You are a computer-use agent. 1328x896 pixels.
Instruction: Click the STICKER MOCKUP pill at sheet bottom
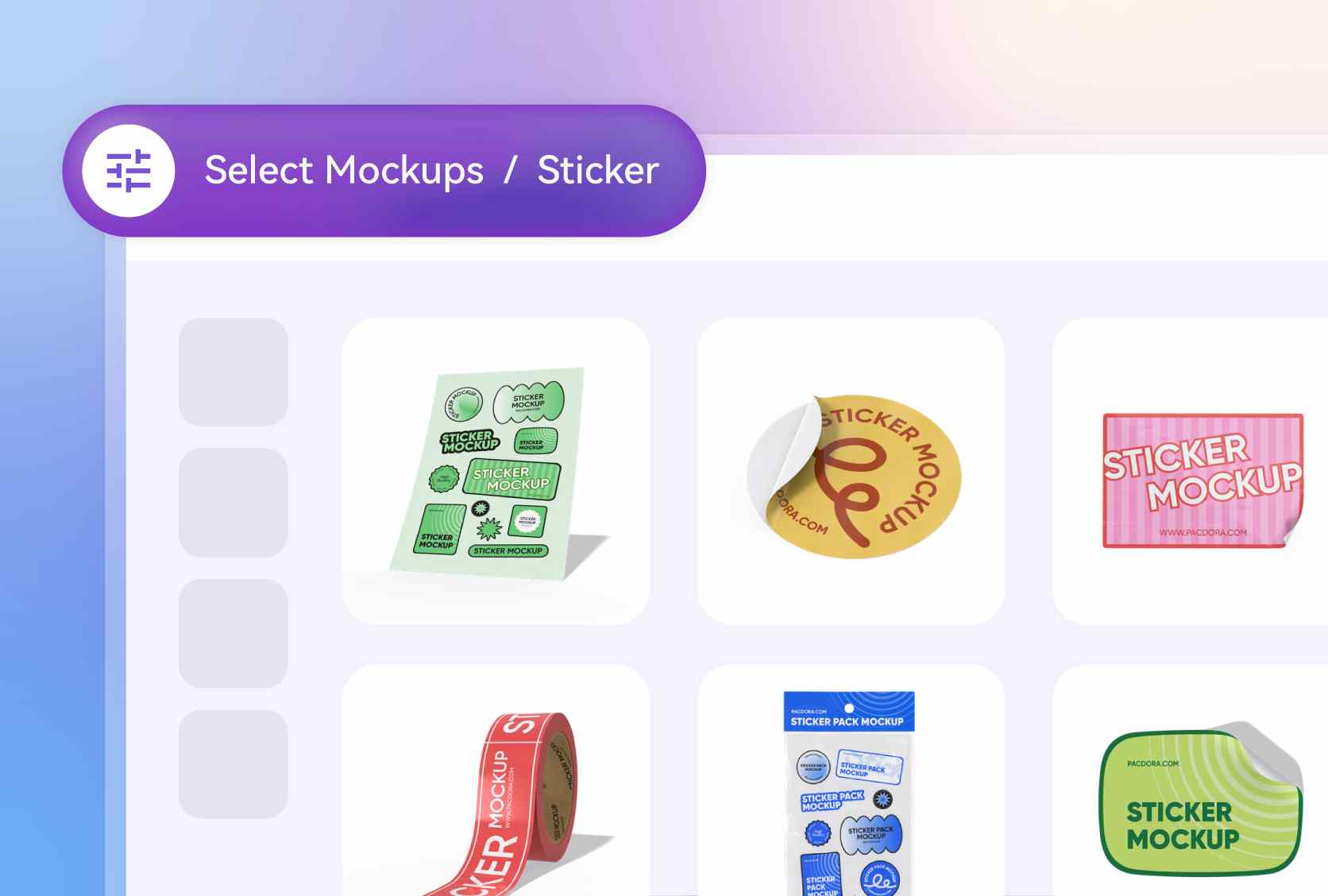508,550
